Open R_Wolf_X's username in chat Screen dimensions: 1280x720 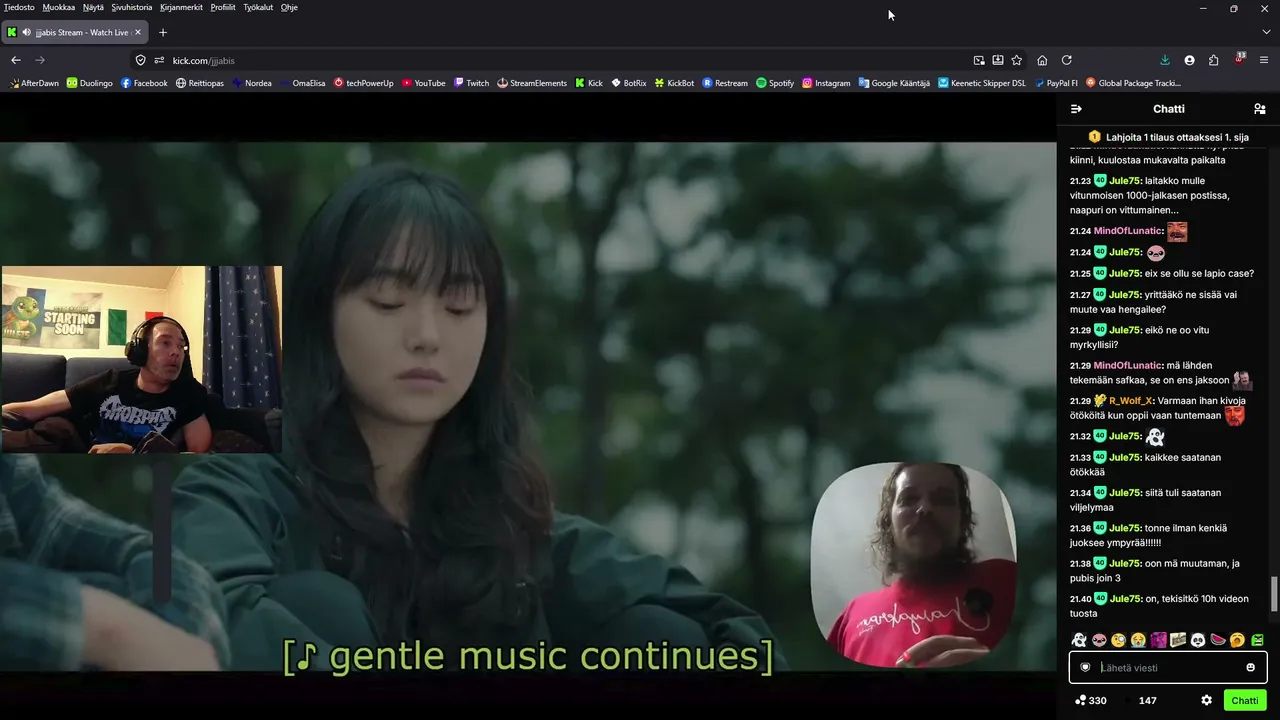(x=1130, y=401)
